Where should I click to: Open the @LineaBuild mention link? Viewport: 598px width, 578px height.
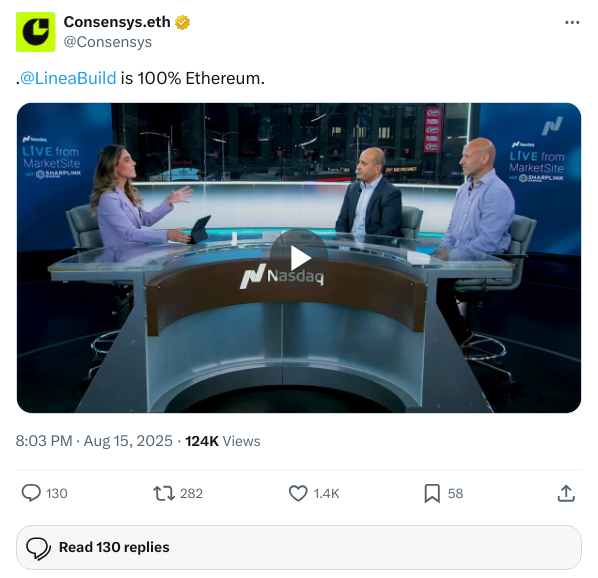(68, 79)
